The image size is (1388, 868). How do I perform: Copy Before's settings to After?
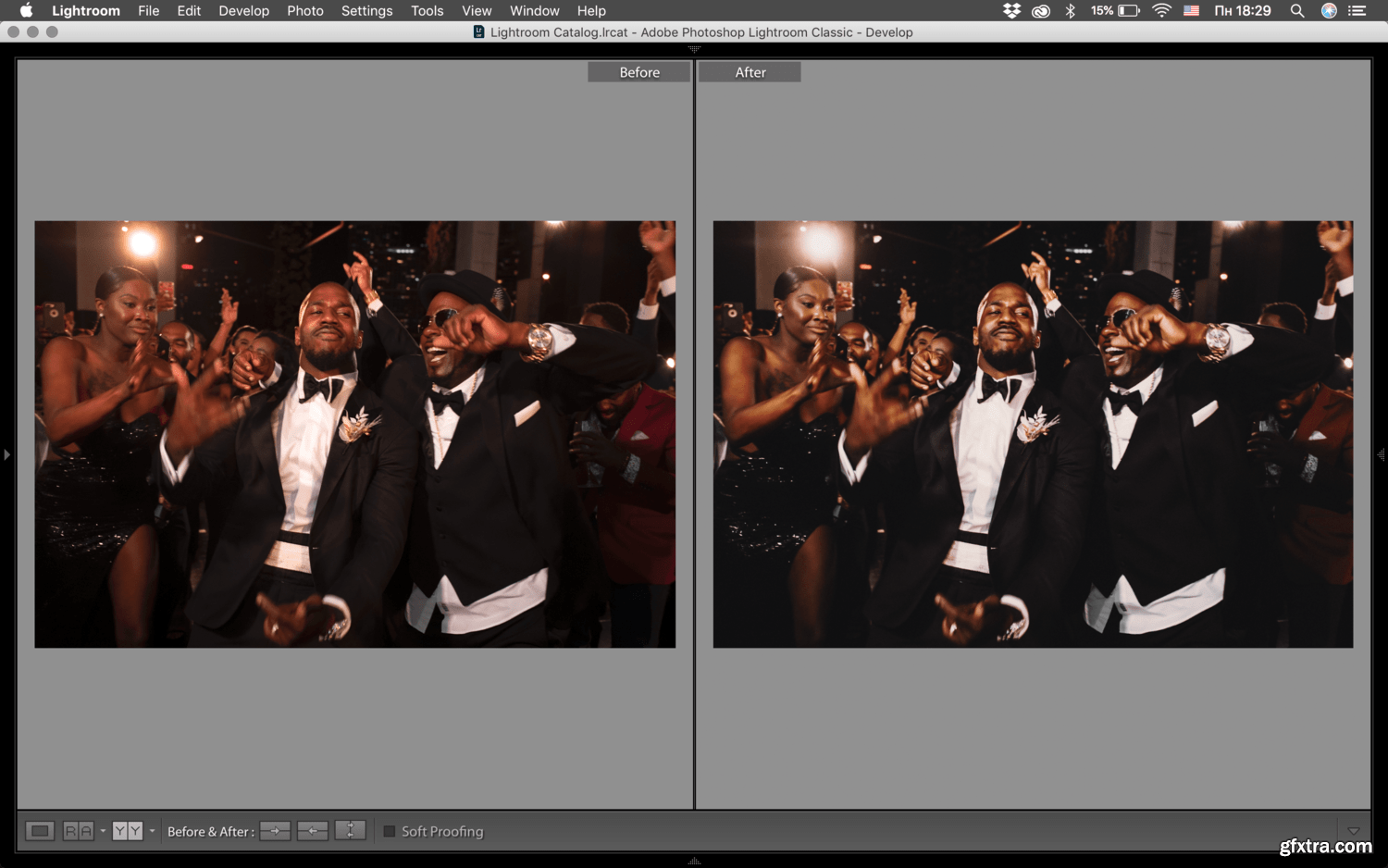275,831
